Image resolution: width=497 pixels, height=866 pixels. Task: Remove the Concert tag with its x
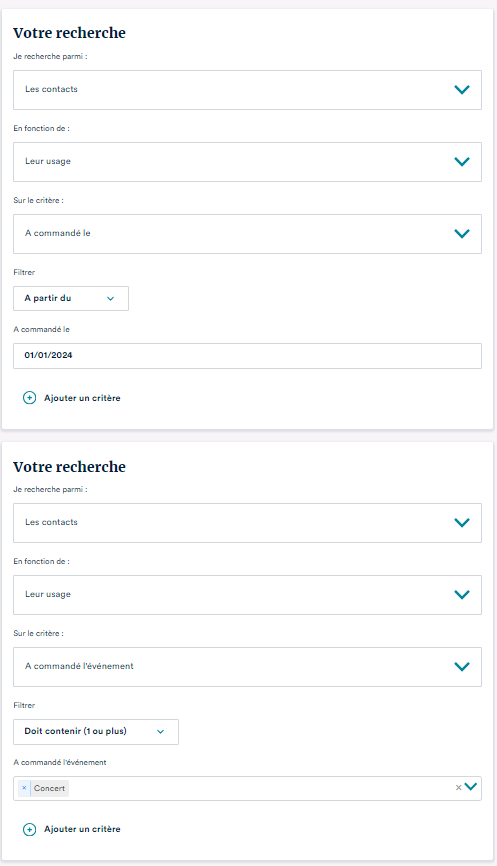[24, 788]
